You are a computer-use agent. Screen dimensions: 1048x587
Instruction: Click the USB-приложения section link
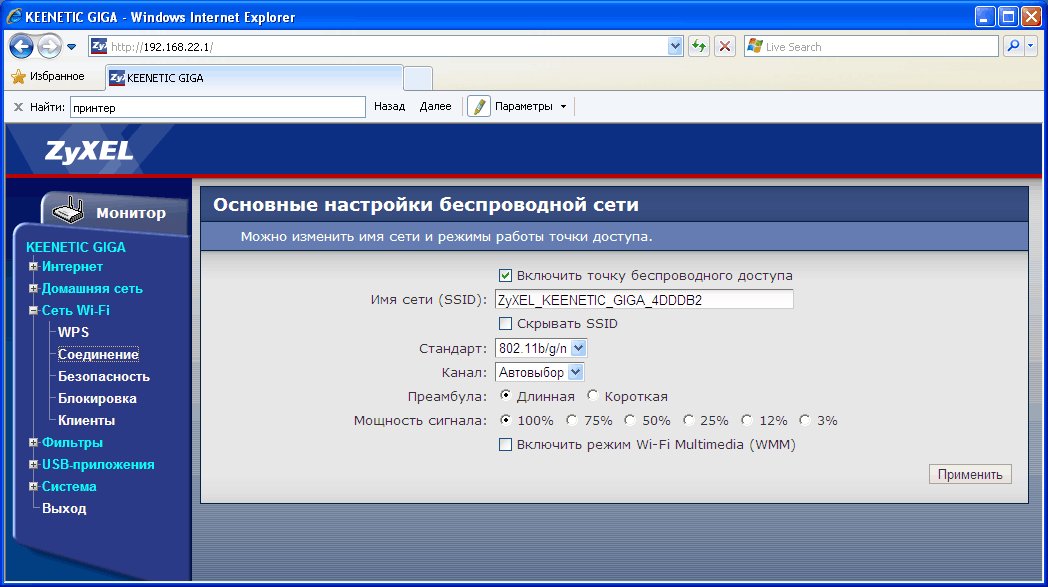click(98, 464)
